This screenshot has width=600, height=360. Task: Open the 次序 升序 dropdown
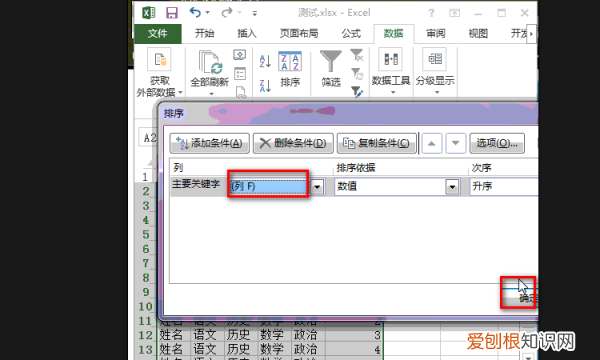504,187
